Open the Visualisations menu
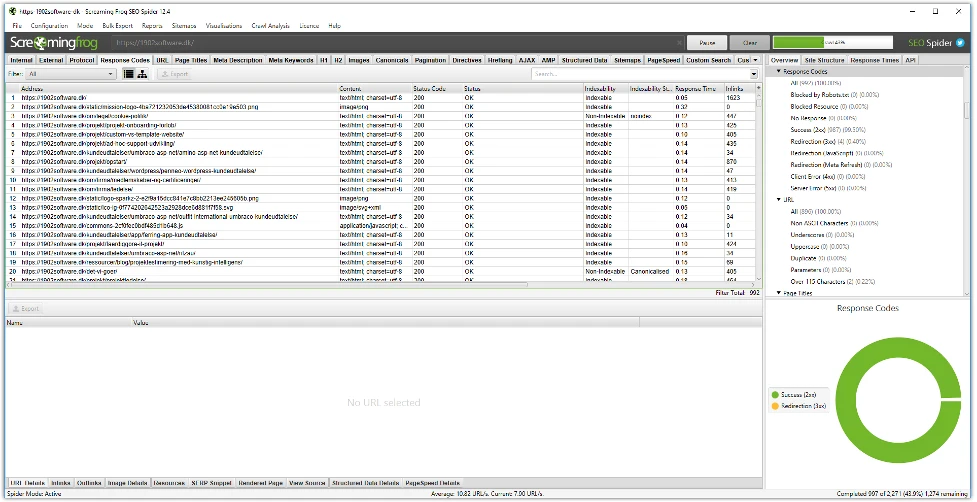Screen dimensions: 977x502 tap(224, 26)
